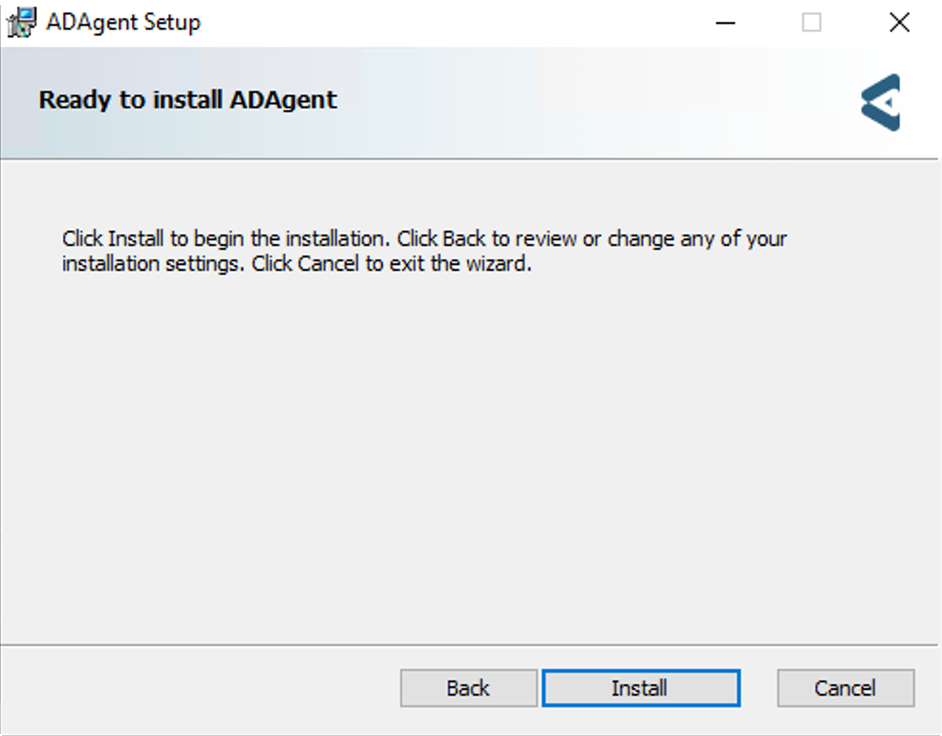Click the empty grey wizard body area
The height and width of the screenshot is (736, 942).
(x=469, y=457)
